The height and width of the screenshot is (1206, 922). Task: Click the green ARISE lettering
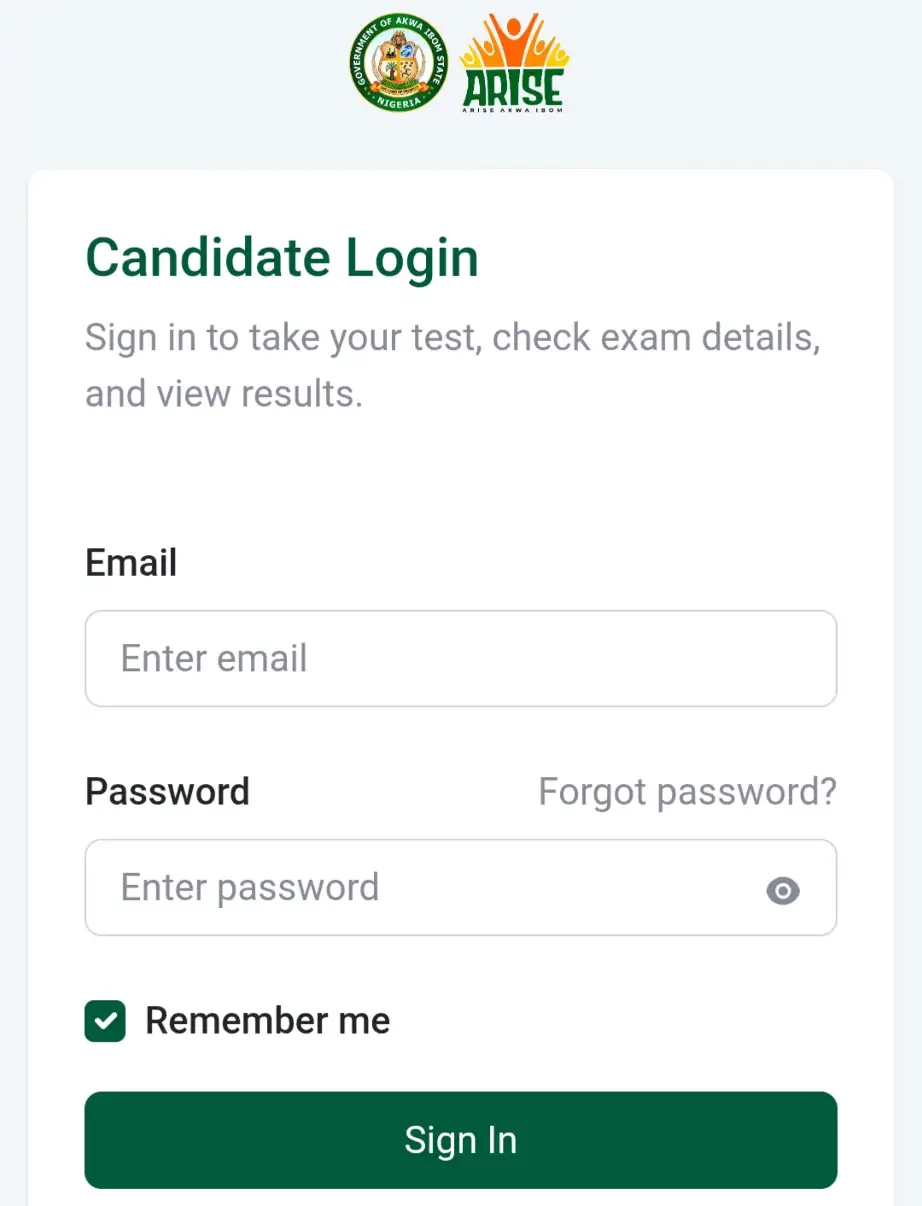513,88
